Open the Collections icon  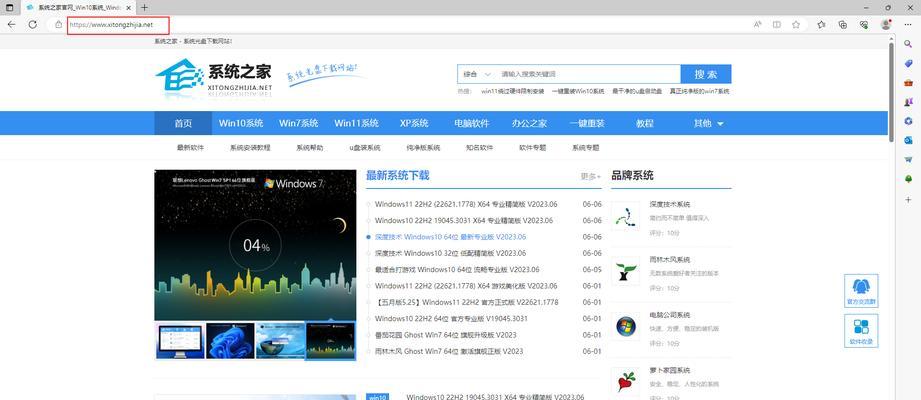[x=843, y=25]
